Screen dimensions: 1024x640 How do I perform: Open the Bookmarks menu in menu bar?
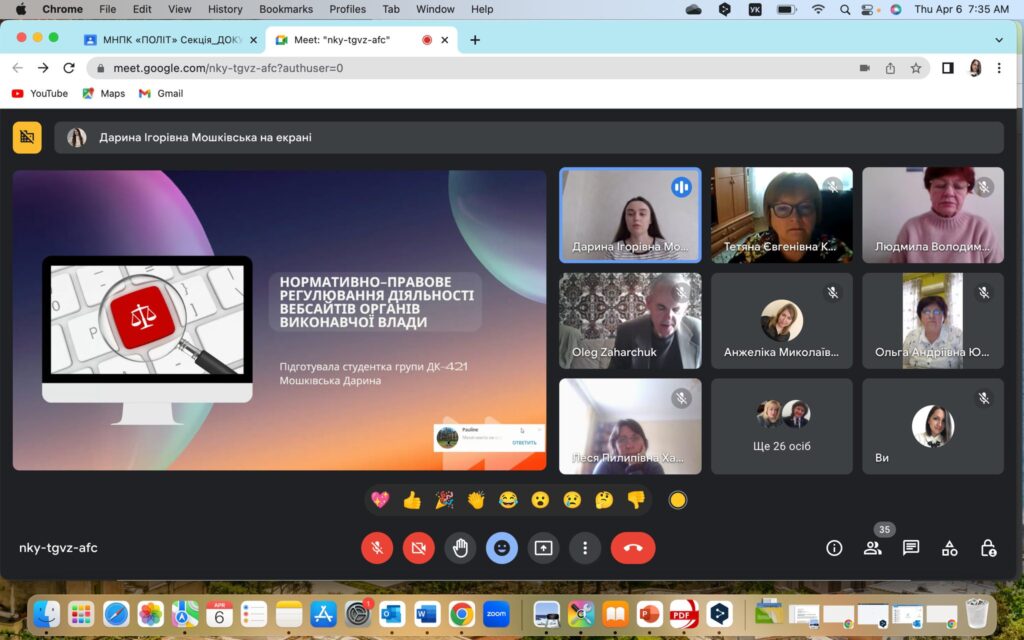click(285, 9)
